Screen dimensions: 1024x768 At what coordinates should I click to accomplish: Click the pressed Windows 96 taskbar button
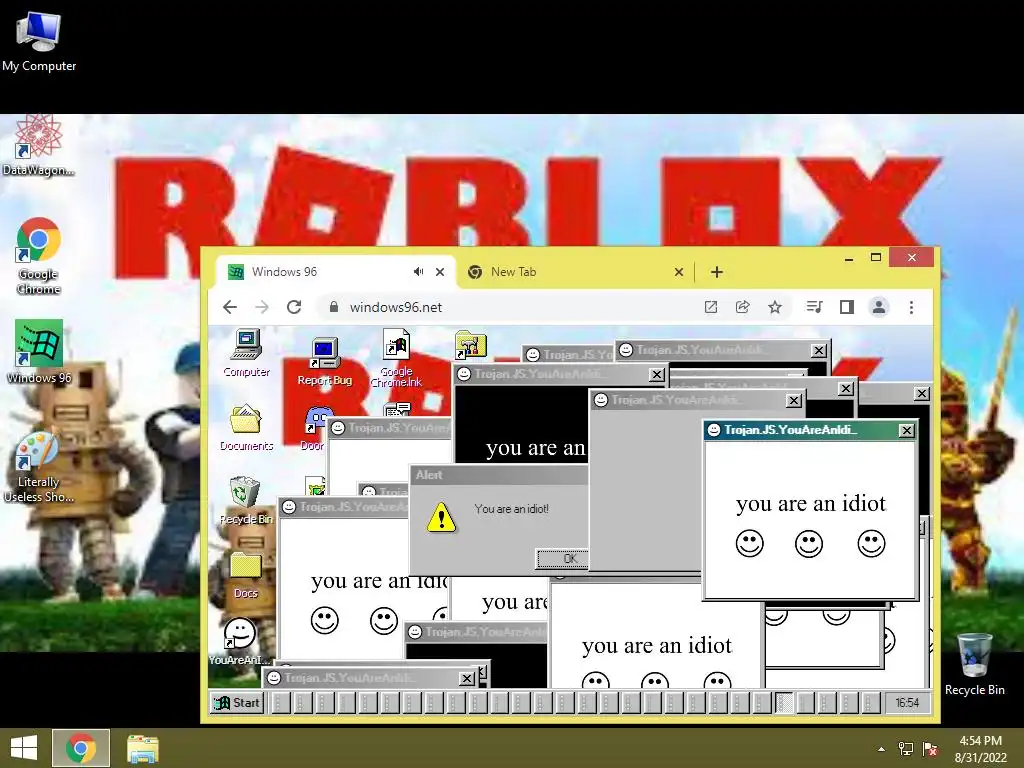(x=784, y=703)
